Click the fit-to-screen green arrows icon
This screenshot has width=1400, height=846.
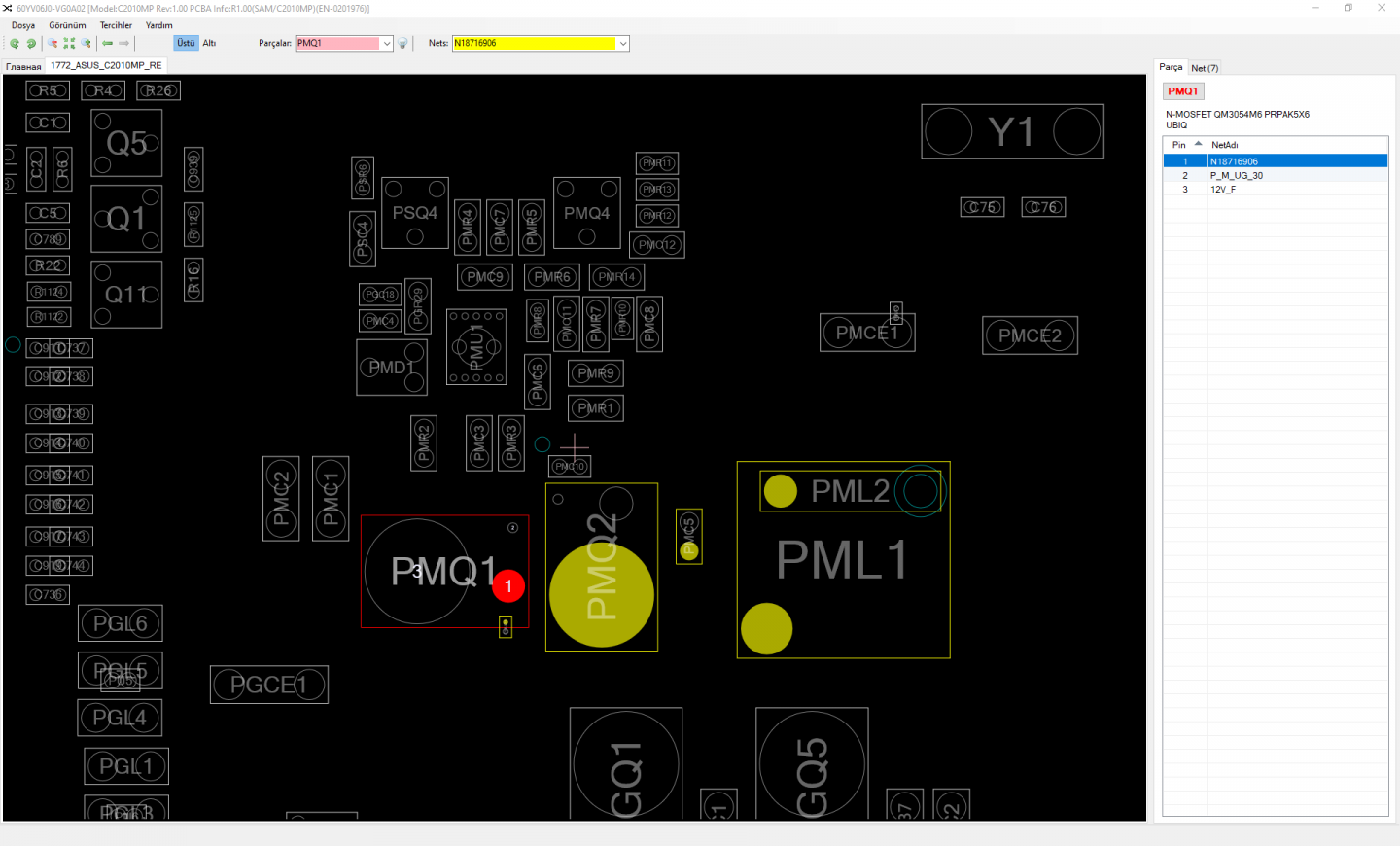tap(69, 43)
